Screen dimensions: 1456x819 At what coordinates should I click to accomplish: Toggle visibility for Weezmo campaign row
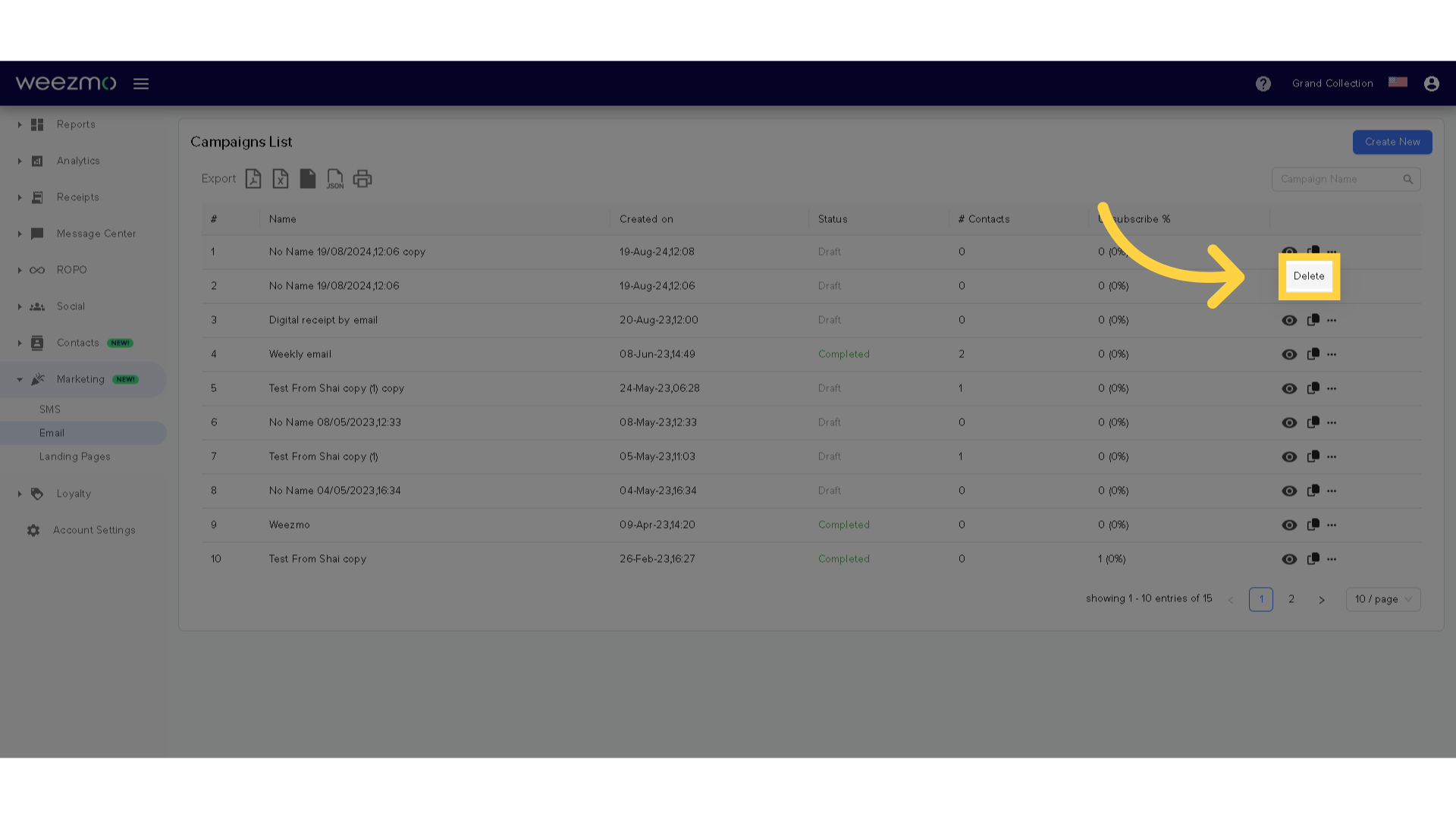(x=1289, y=524)
